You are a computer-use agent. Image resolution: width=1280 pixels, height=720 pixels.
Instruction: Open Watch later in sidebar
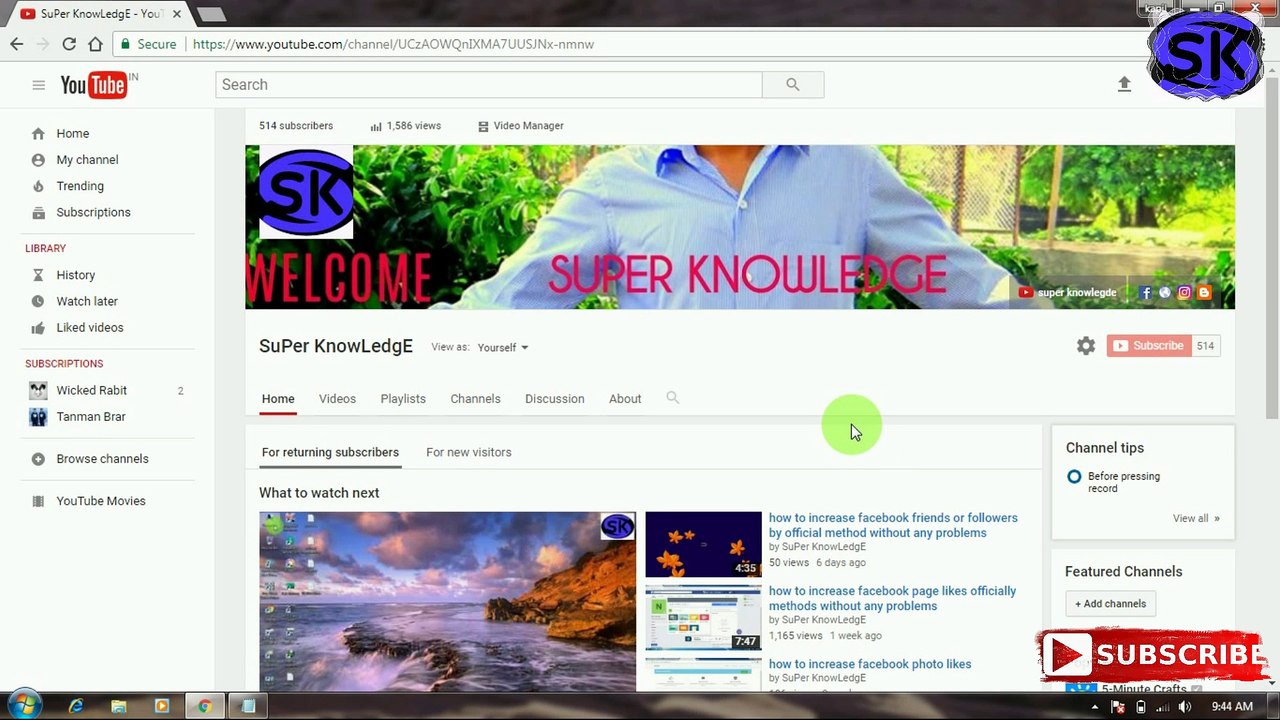(87, 301)
